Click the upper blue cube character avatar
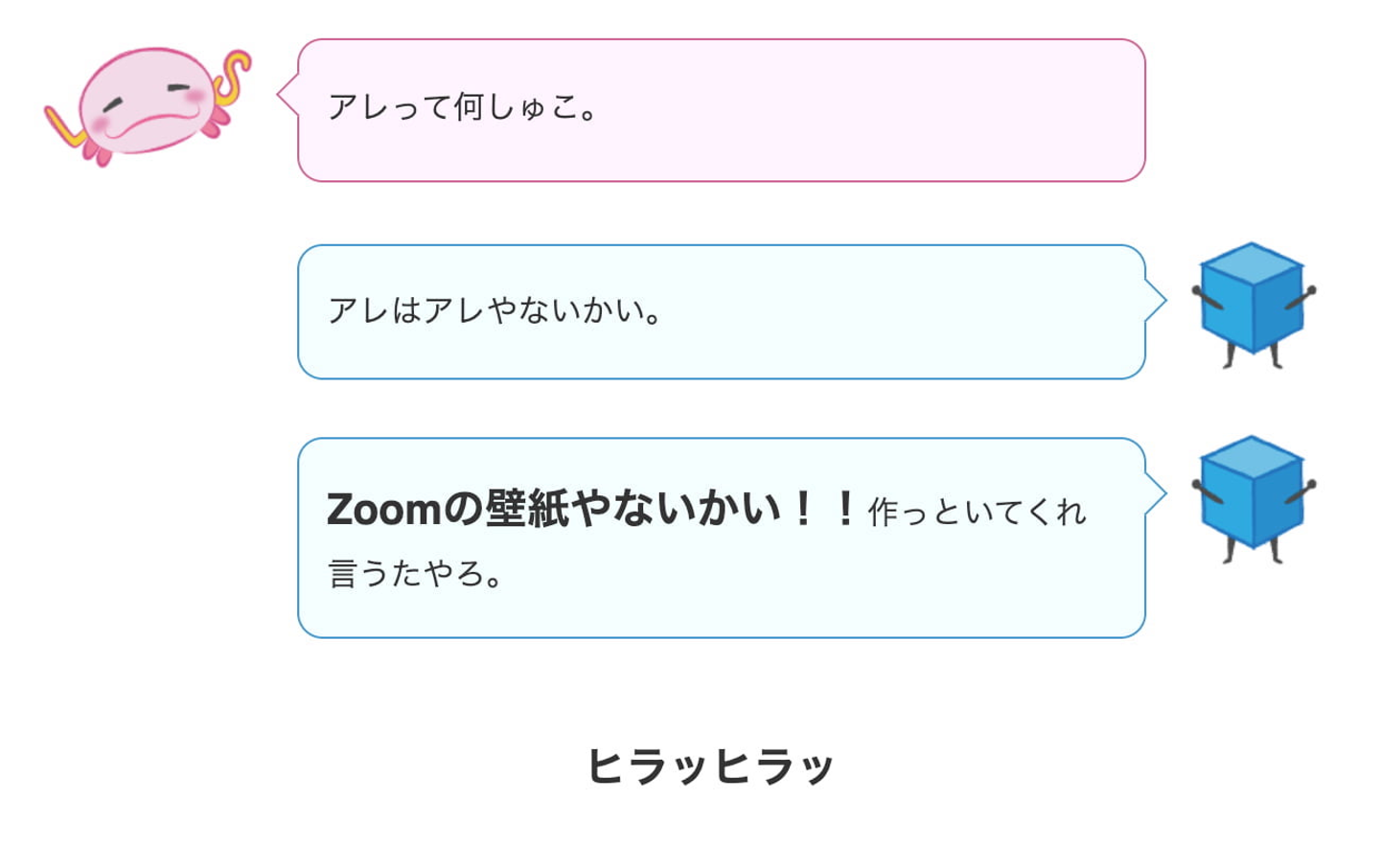Screen dimensions: 1380x868 click(1253, 303)
